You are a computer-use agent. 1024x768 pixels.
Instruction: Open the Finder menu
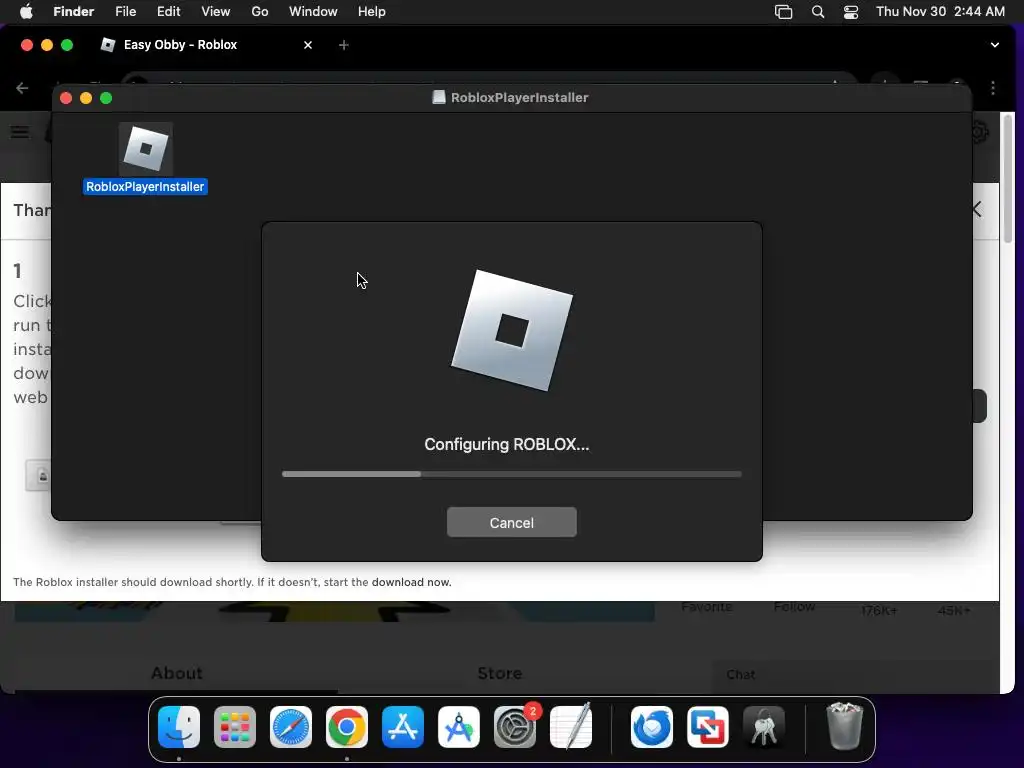click(73, 11)
